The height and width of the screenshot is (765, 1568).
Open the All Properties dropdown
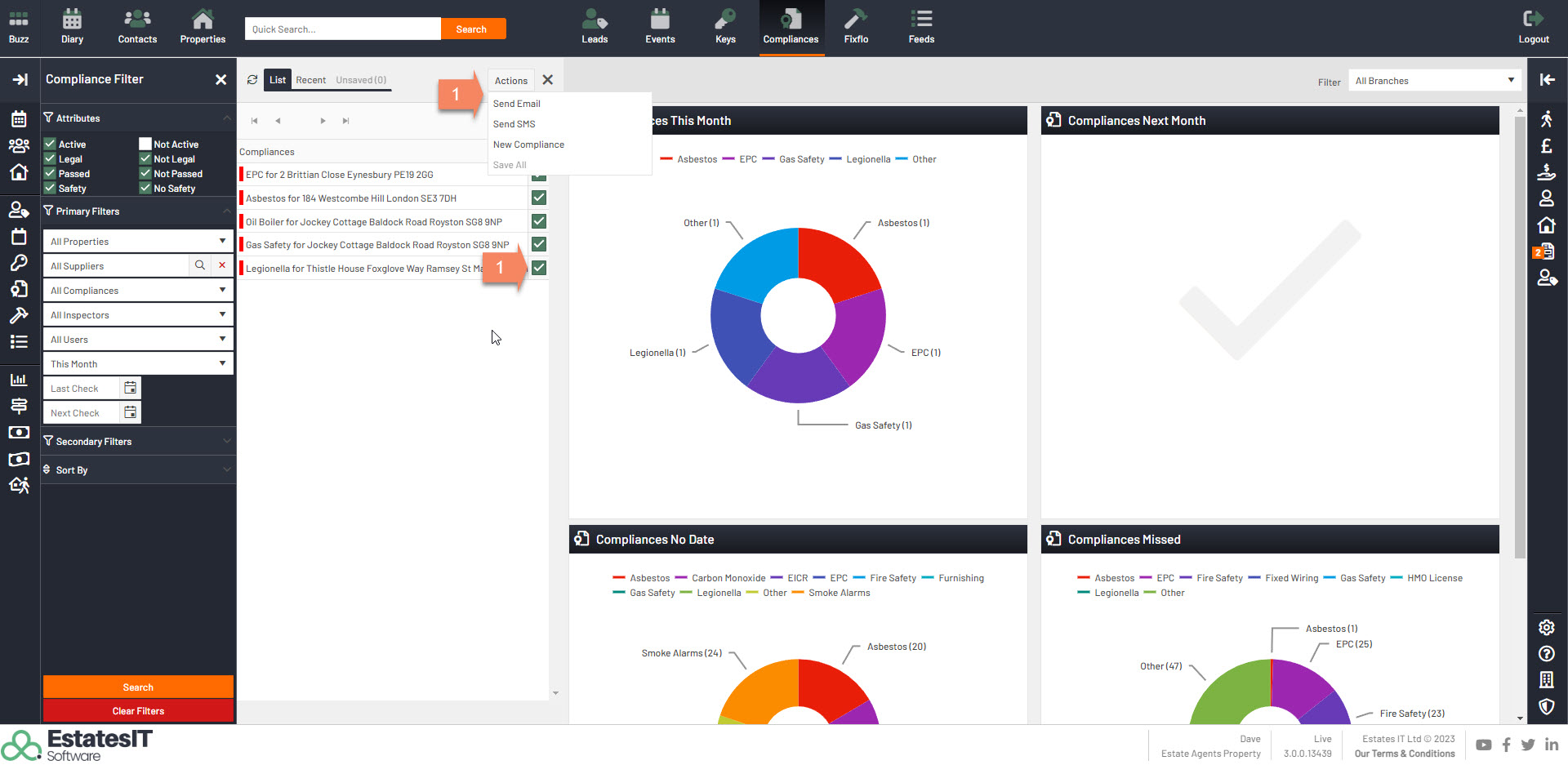[x=137, y=242]
